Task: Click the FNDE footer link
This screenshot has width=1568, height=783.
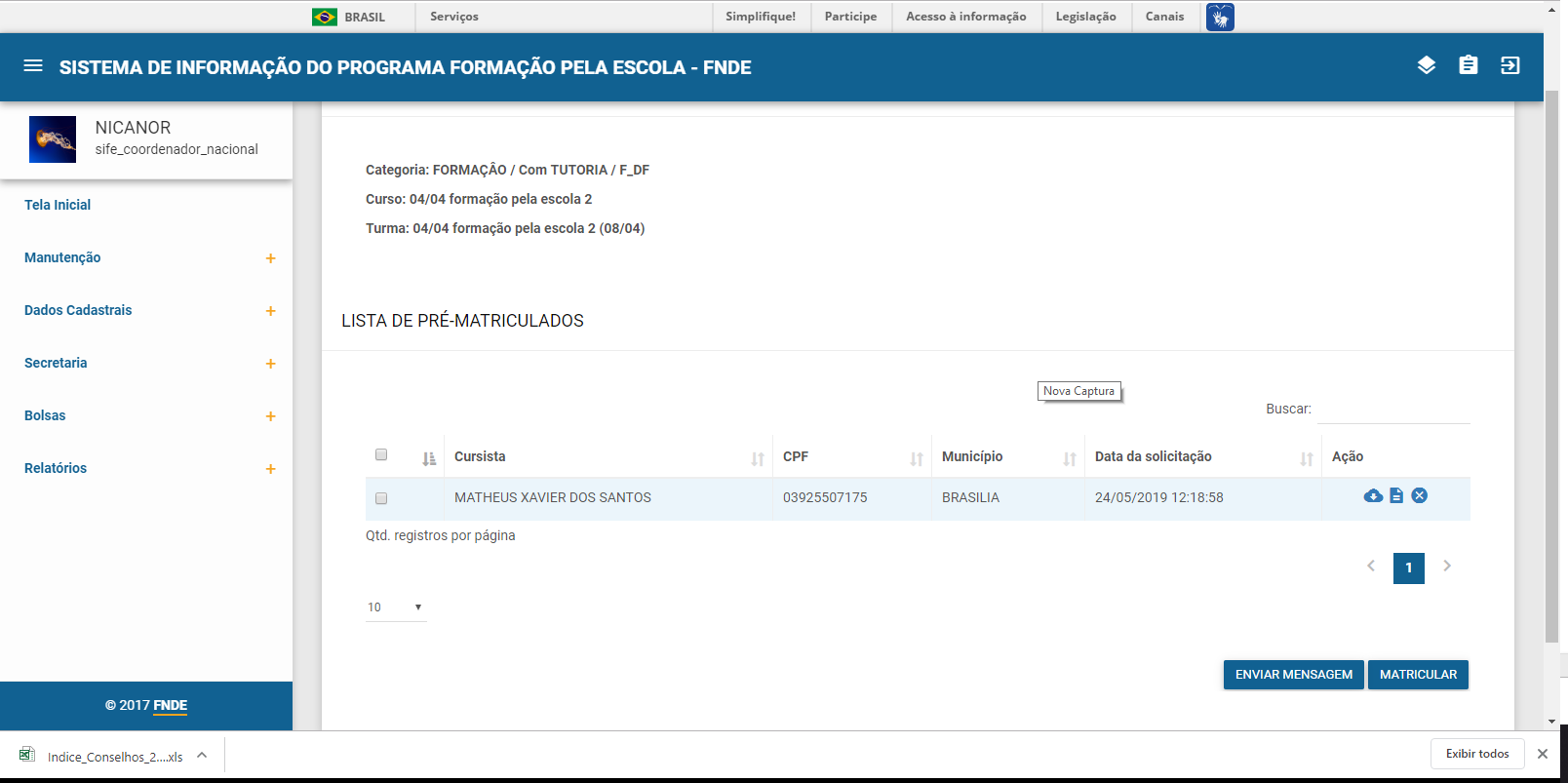Action: coord(171,705)
